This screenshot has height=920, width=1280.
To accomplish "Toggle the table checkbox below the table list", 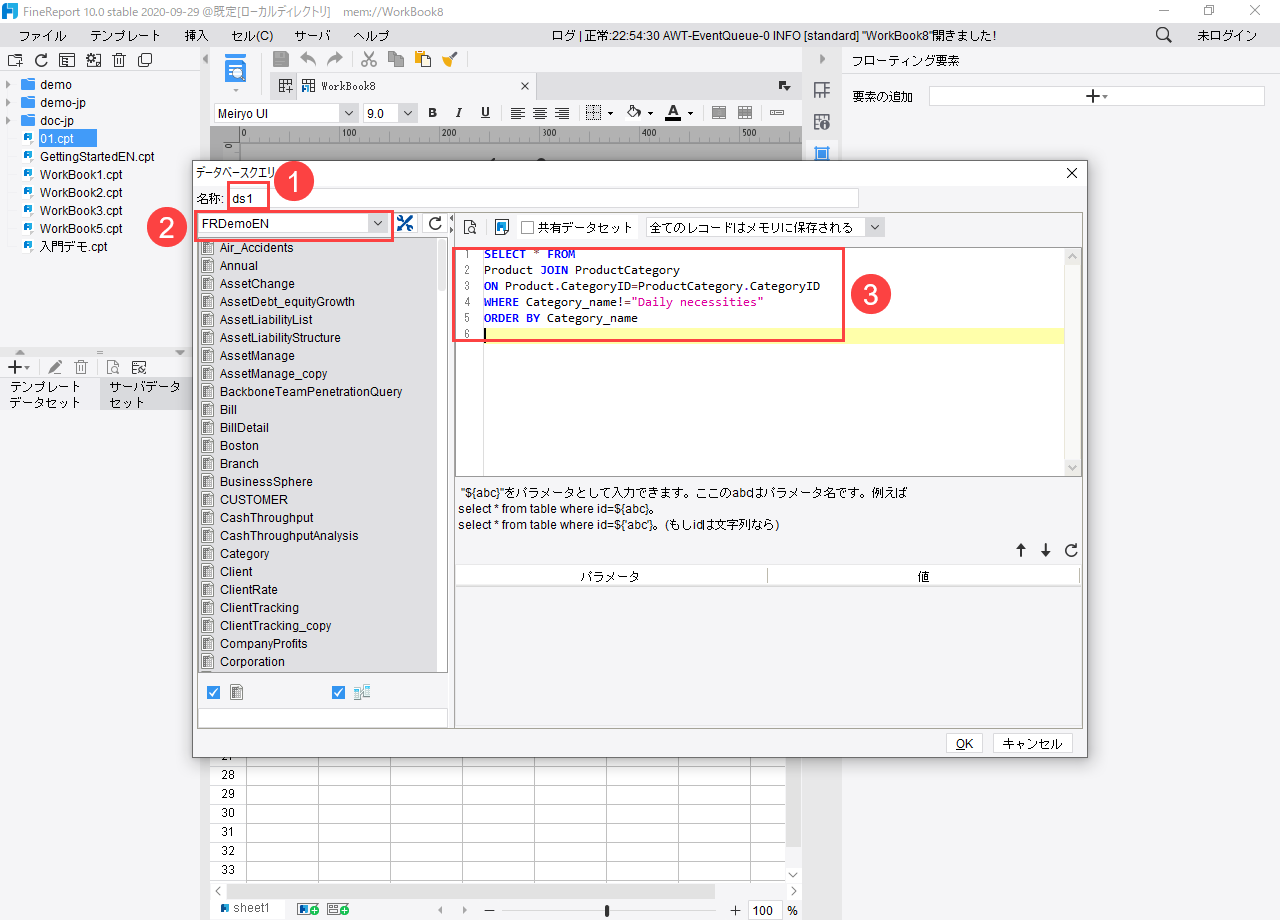I will click(213, 692).
